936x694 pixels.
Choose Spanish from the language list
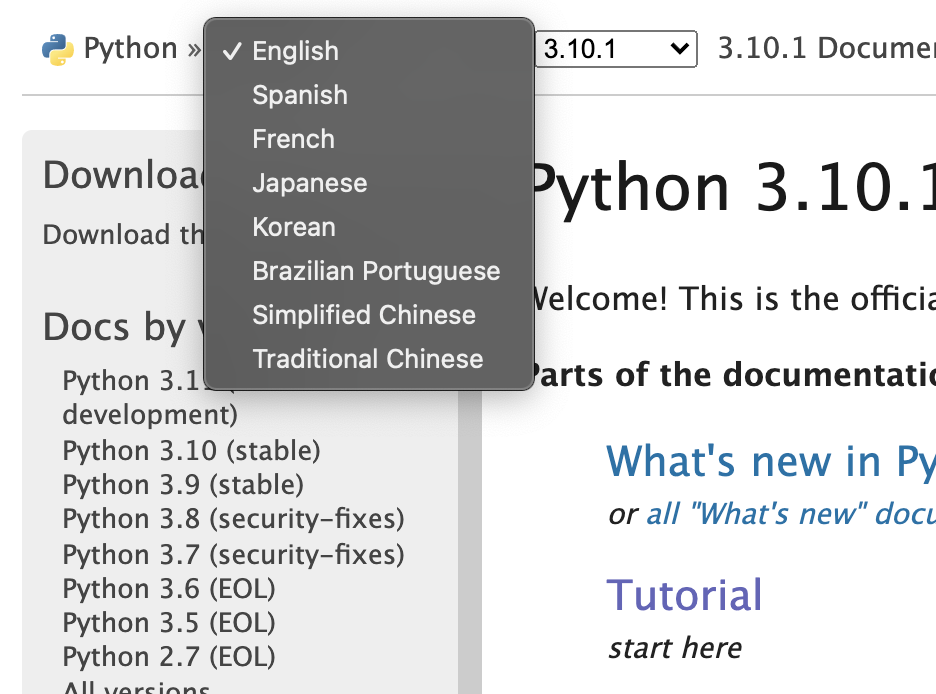(368, 95)
